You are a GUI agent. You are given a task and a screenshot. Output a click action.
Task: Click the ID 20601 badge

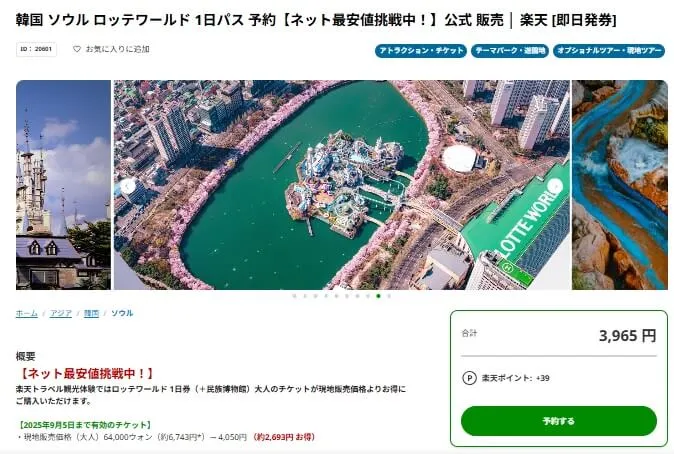[36, 49]
